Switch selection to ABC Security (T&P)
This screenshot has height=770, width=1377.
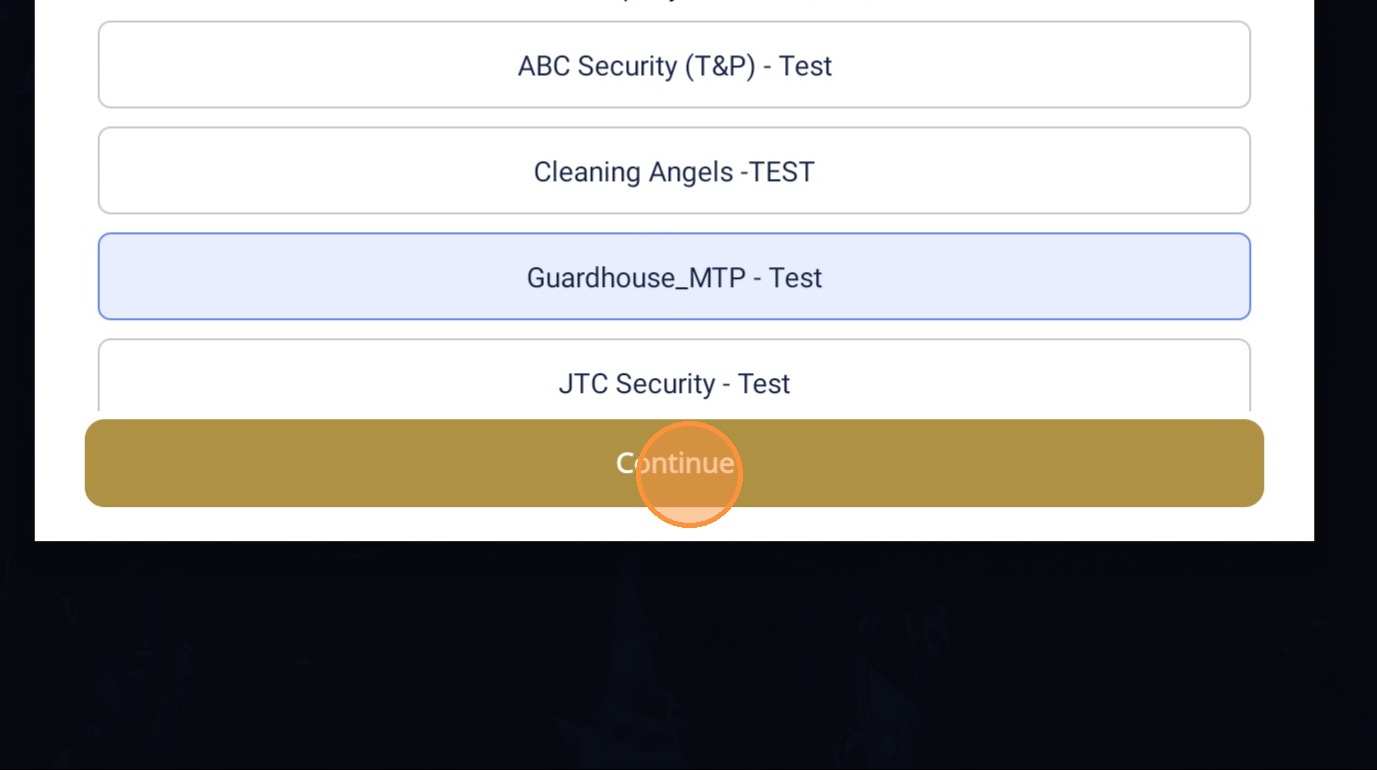point(674,66)
